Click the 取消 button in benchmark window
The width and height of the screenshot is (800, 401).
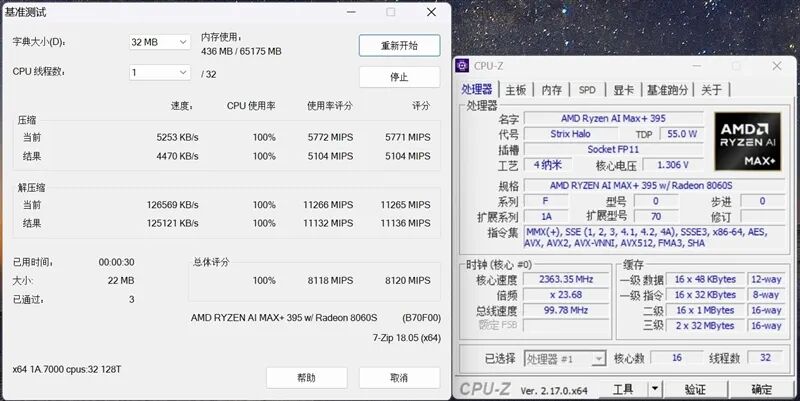pos(399,378)
